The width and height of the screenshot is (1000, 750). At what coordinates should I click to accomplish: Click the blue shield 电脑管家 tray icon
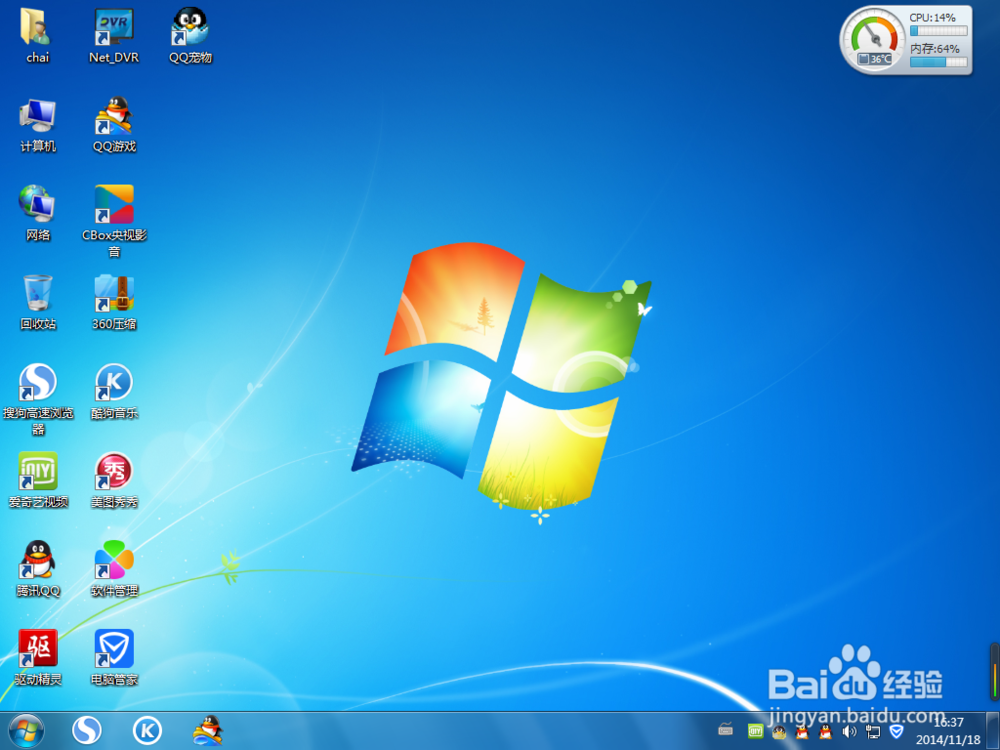coord(896,731)
